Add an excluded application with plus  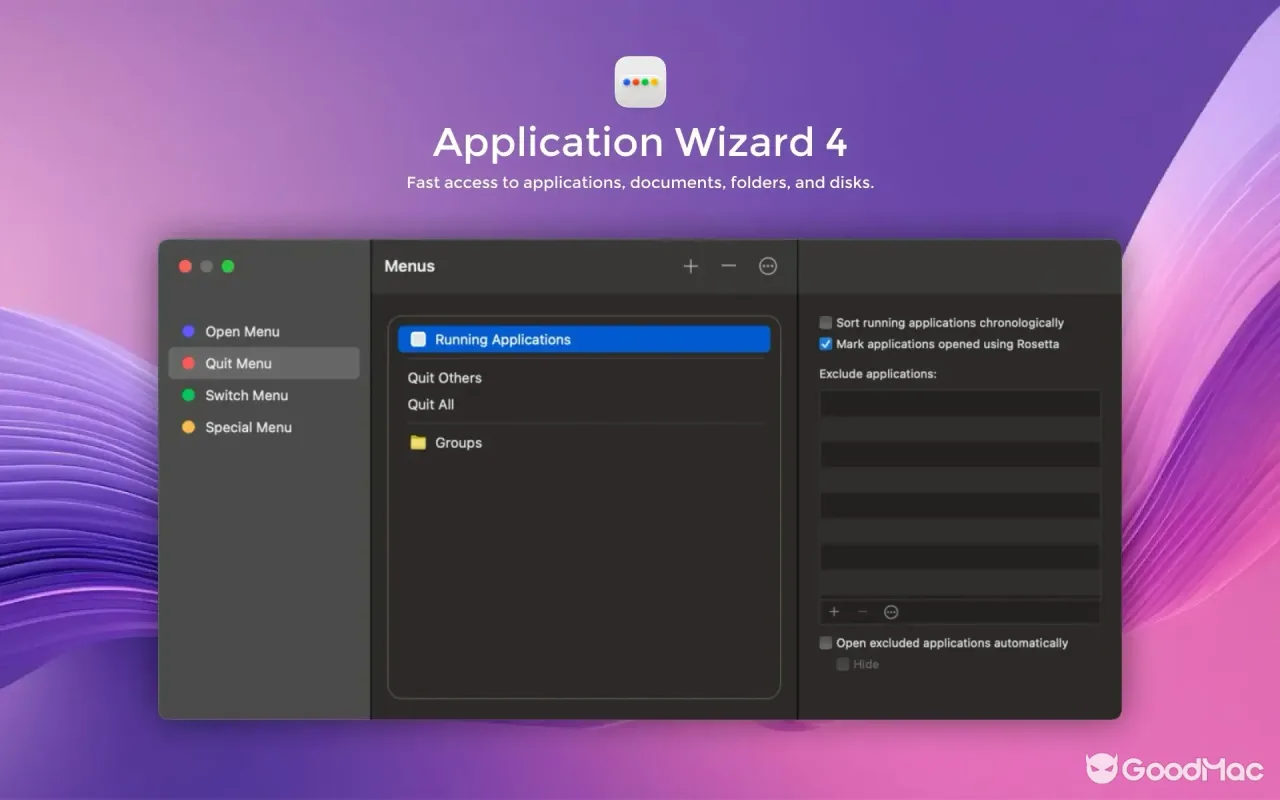[x=835, y=612]
